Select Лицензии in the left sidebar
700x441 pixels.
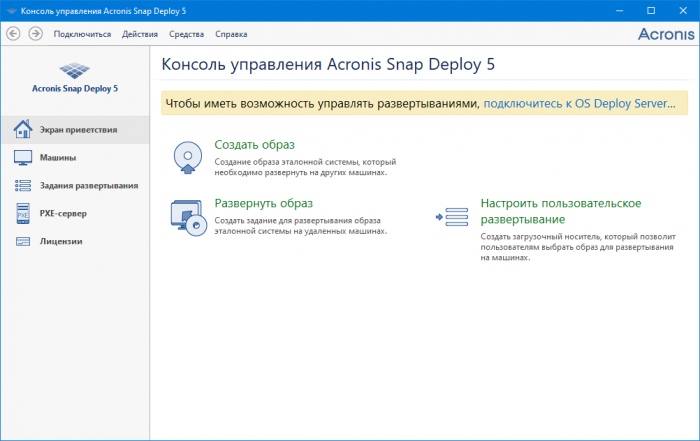pyautogui.click(x=60, y=241)
